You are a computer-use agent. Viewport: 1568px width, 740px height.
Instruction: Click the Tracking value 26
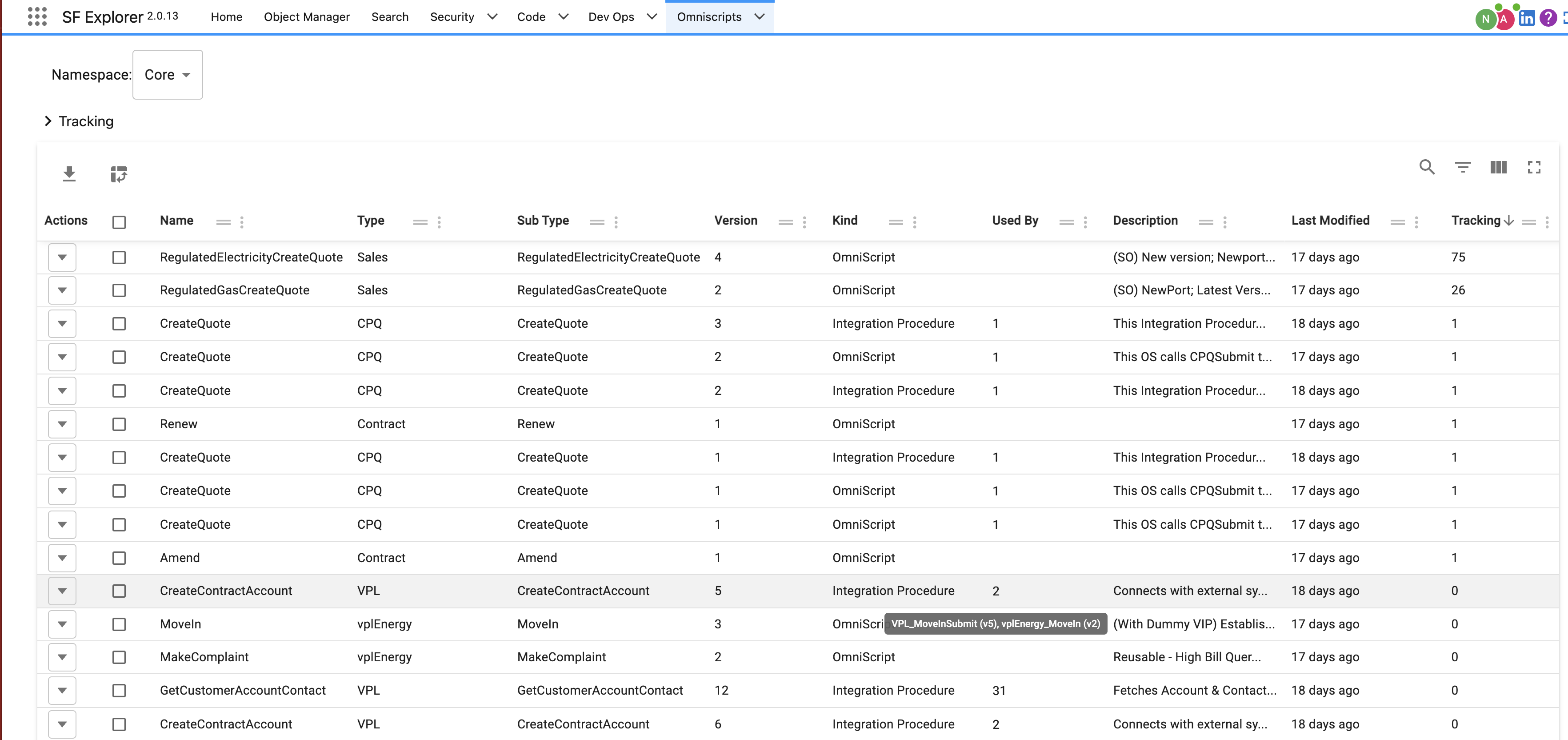pyautogui.click(x=1458, y=290)
